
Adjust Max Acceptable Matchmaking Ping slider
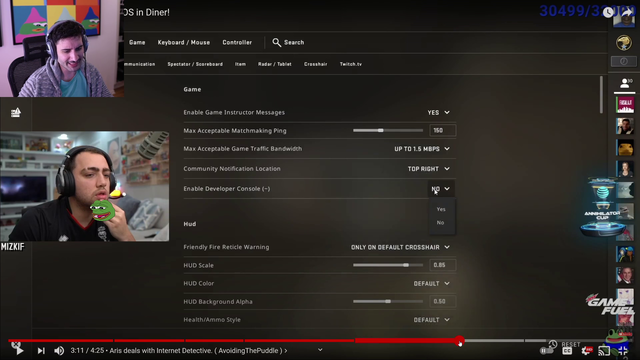click(x=388, y=131)
